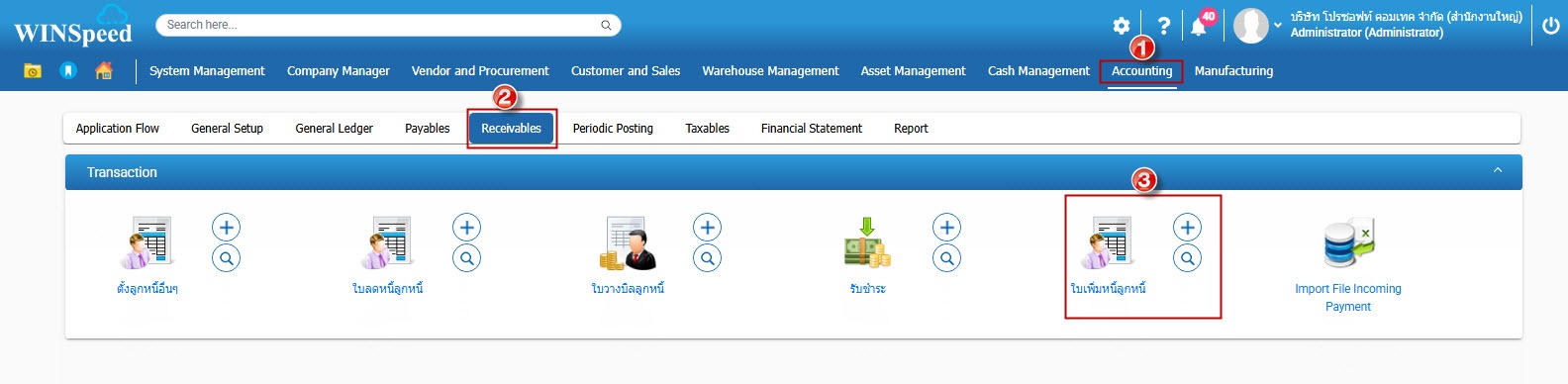Open Manufacturing menu
This screenshot has width=1568, height=384.
[1233, 71]
